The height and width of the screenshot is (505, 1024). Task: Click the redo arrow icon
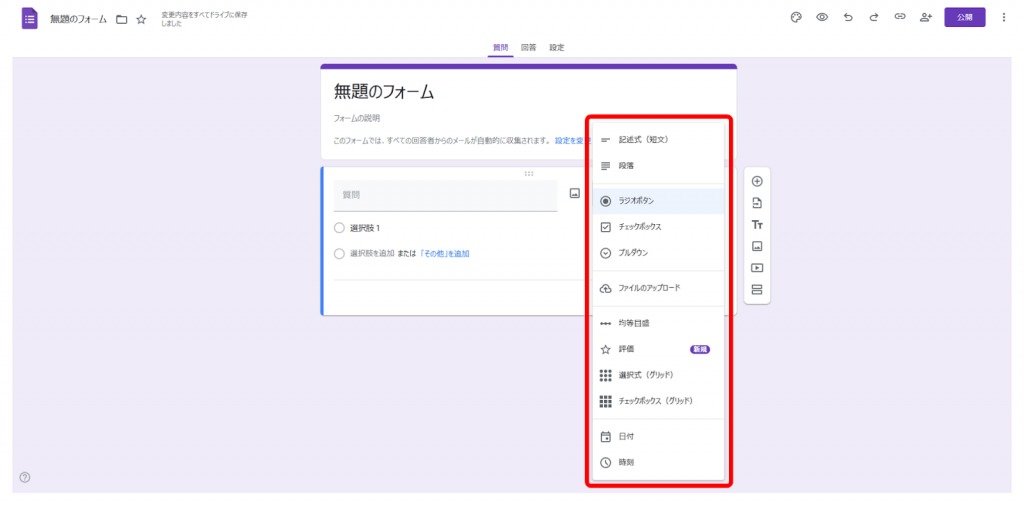873,18
